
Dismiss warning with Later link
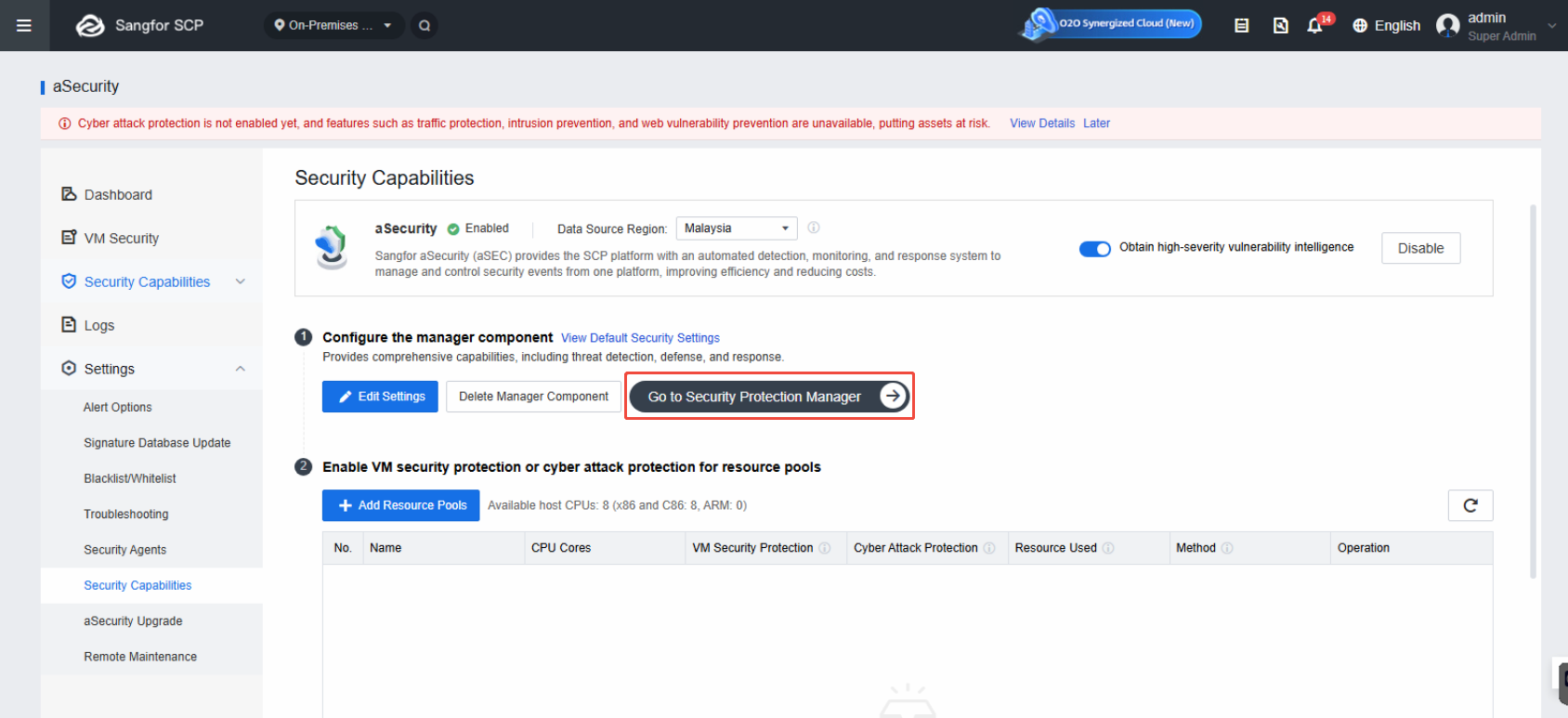[1096, 123]
